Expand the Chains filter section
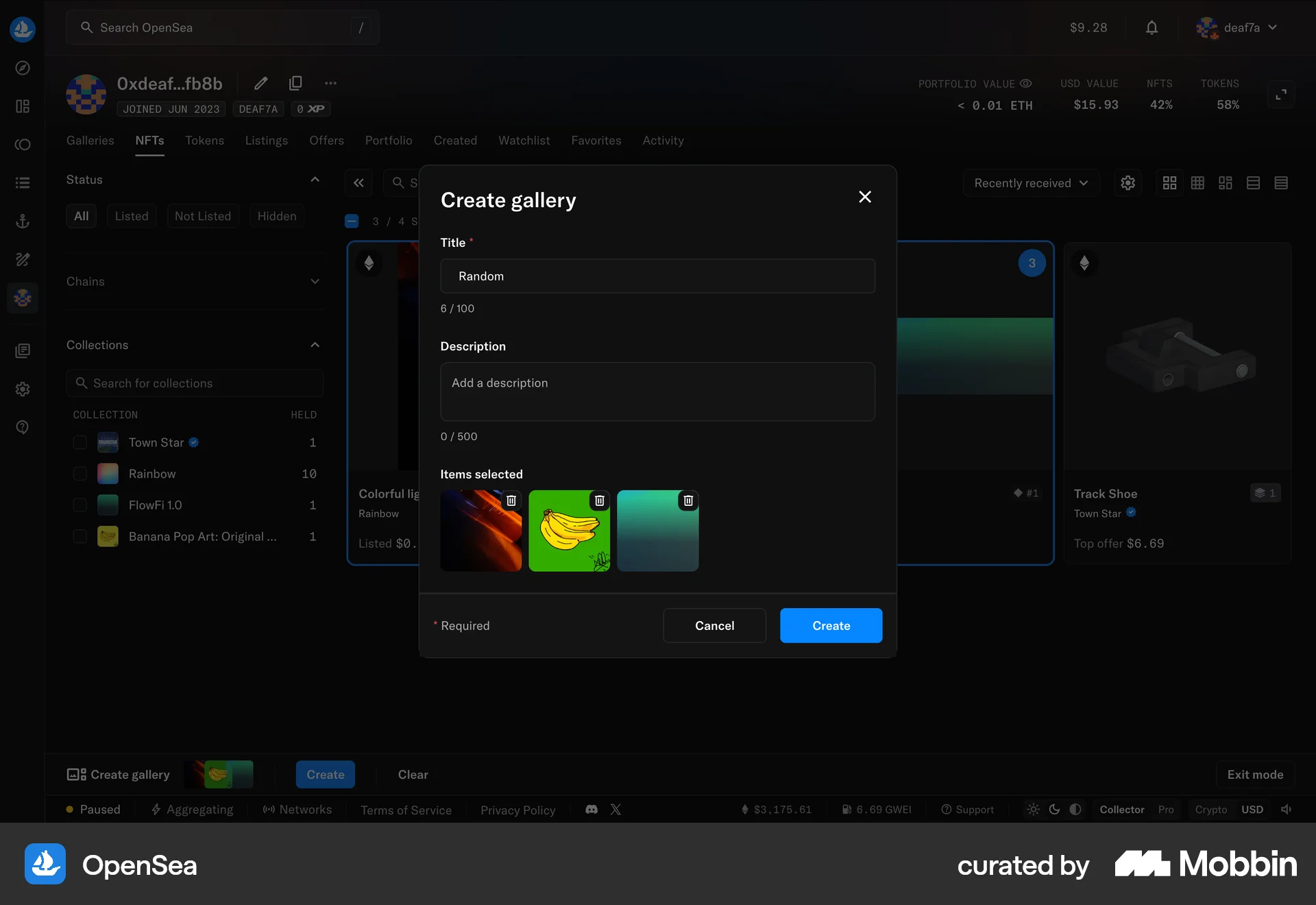 [315, 282]
